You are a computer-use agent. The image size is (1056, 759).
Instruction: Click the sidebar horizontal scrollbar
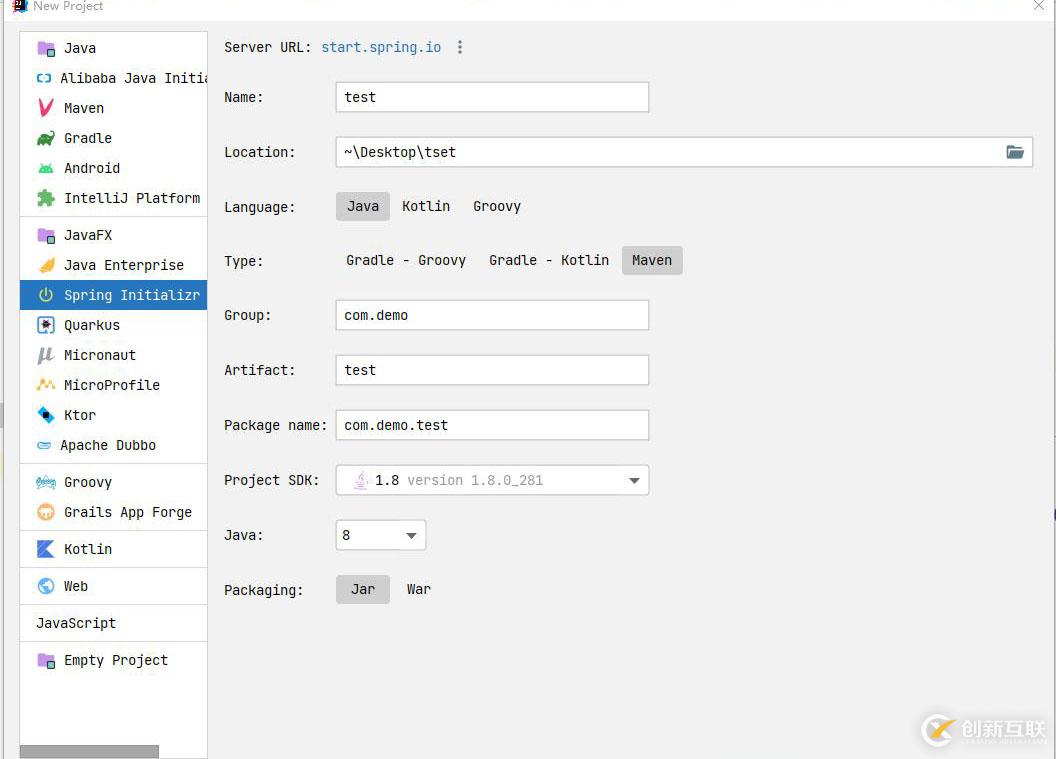90,752
